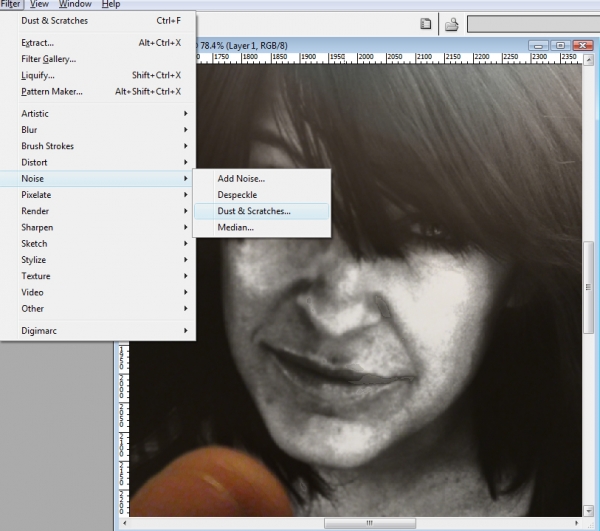
Task: Click the palette list icon in options bar
Action: pyautogui.click(x=426, y=24)
